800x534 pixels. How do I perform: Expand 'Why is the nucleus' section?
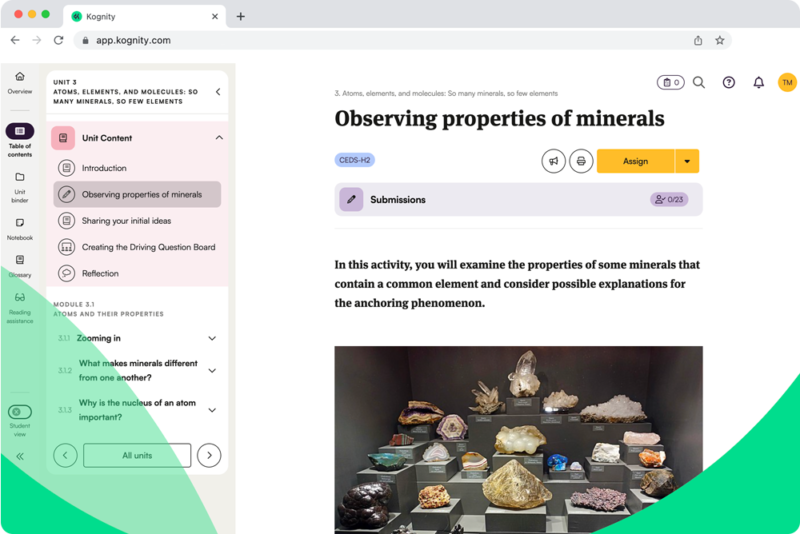click(212, 410)
